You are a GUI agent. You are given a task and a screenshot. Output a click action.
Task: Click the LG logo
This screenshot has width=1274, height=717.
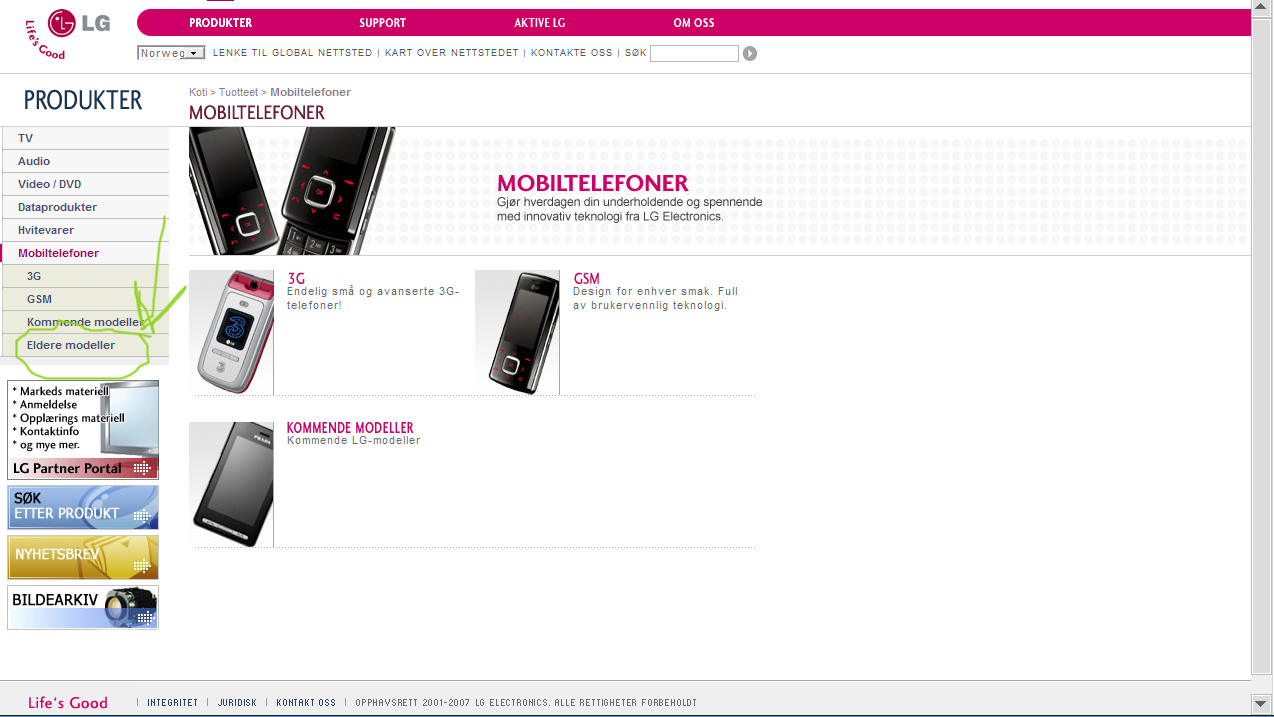tap(68, 33)
